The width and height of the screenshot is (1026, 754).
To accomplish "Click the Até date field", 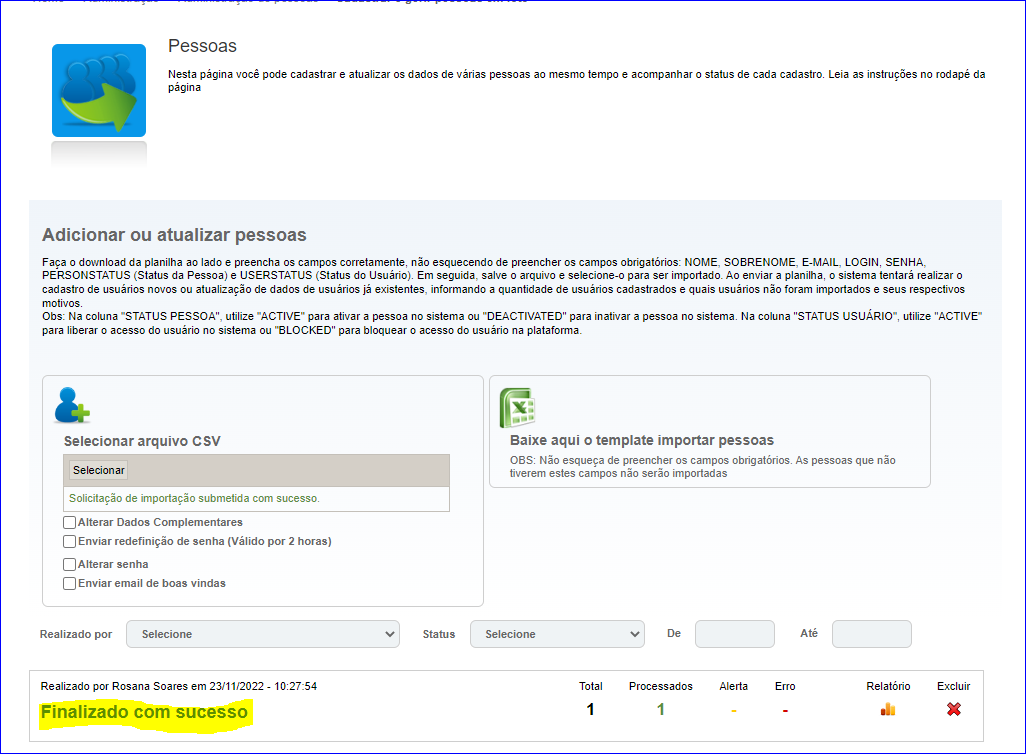I will [872, 634].
